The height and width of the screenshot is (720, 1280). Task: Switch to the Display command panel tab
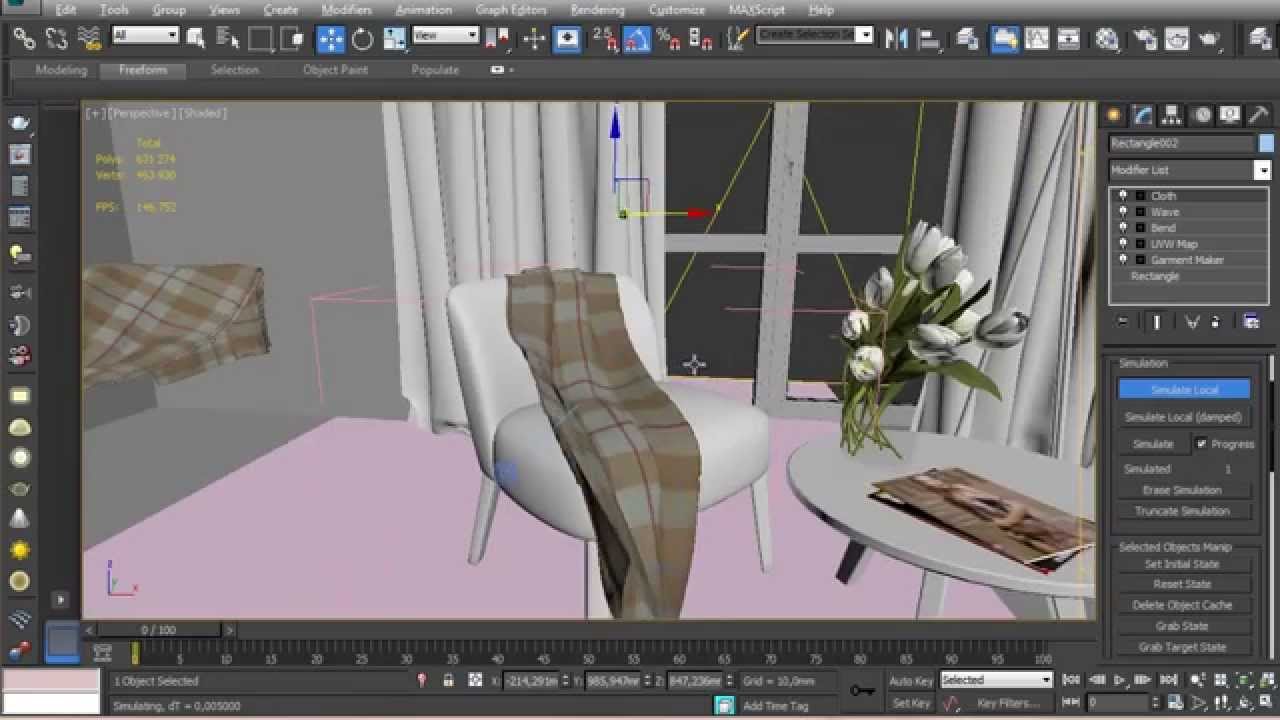[1229, 115]
